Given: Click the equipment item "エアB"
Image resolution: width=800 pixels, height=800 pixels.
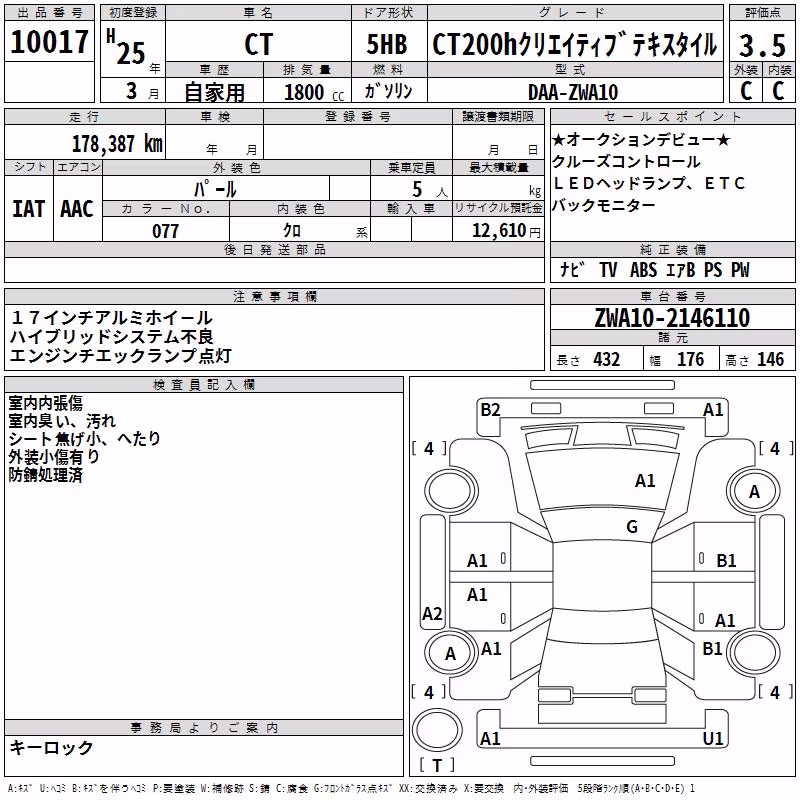Looking at the screenshot, I should click(681, 269).
